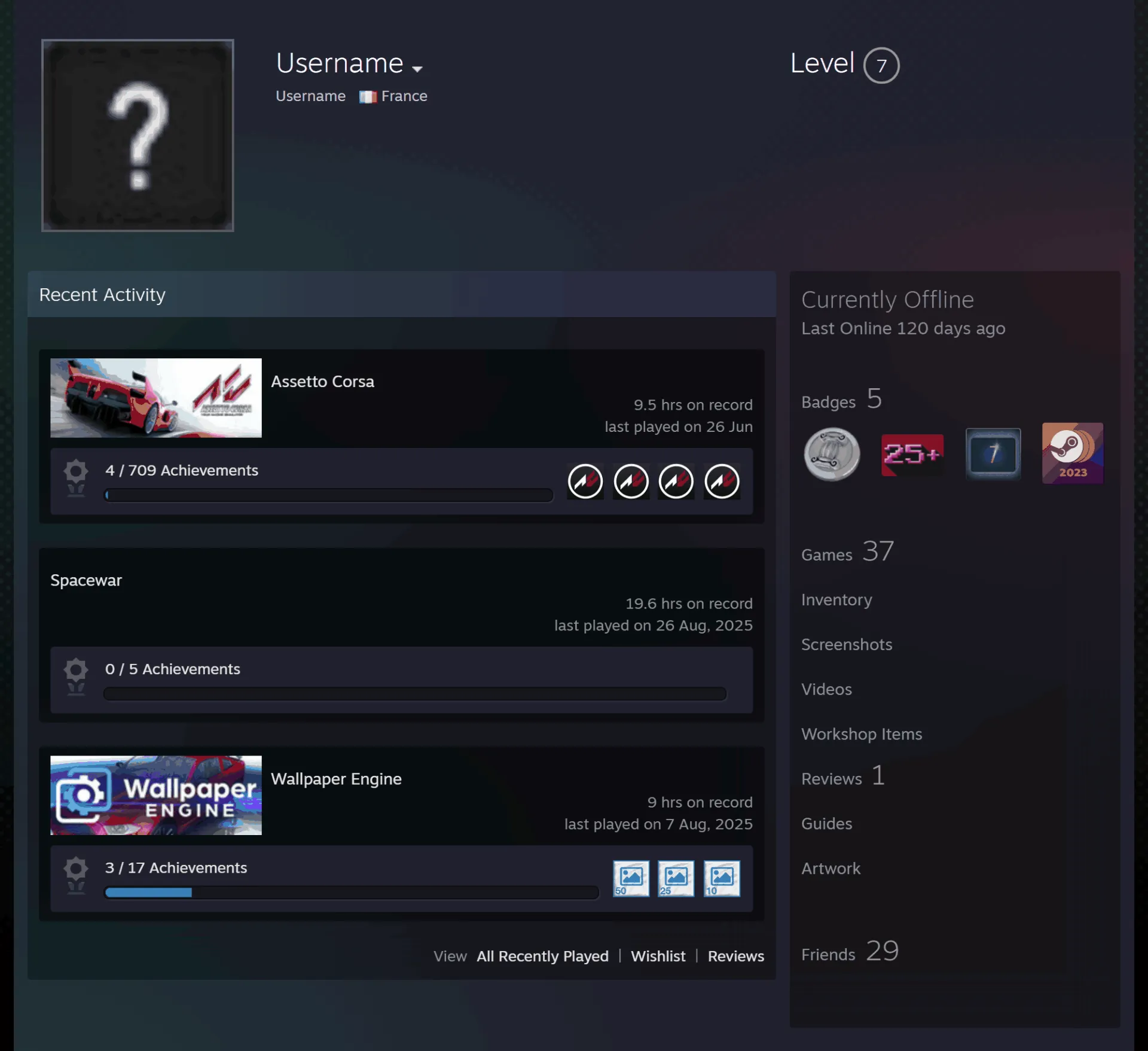1148x1051 pixels.
Task: View first Assetto Corsa achievement icon
Action: tap(585, 481)
